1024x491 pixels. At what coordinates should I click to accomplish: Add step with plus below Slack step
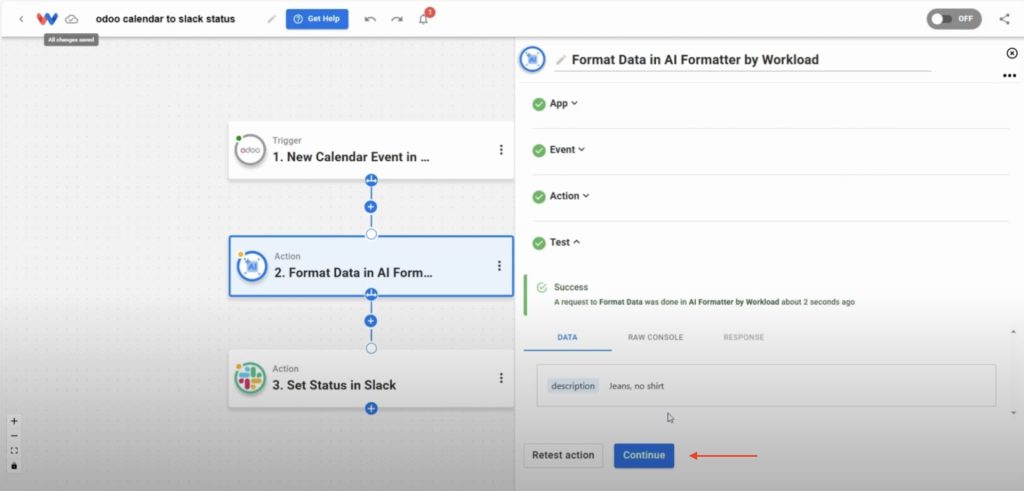coord(371,409)
